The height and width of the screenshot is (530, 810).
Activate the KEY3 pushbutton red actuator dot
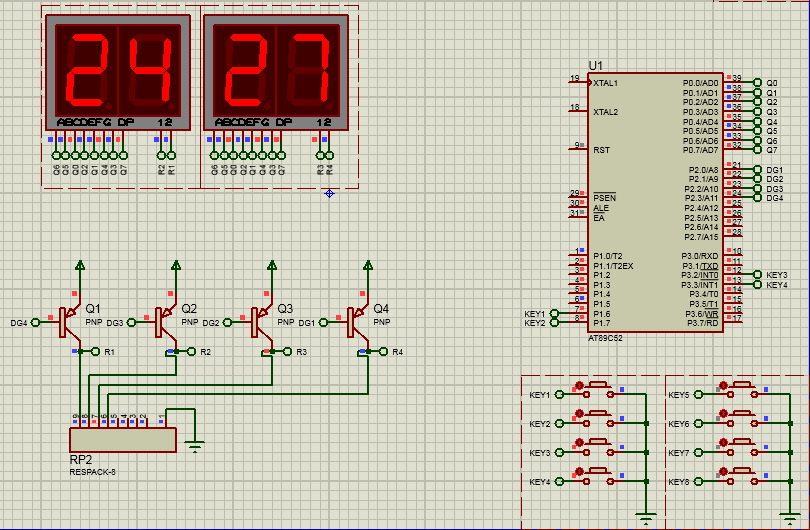tap(579, 443)
